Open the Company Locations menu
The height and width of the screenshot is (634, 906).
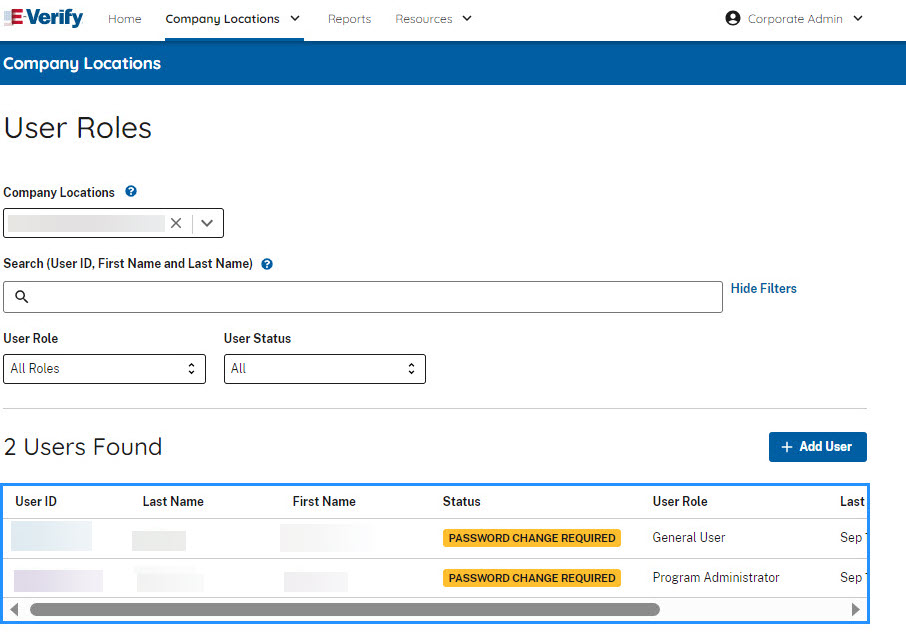[x=222, y=19]
